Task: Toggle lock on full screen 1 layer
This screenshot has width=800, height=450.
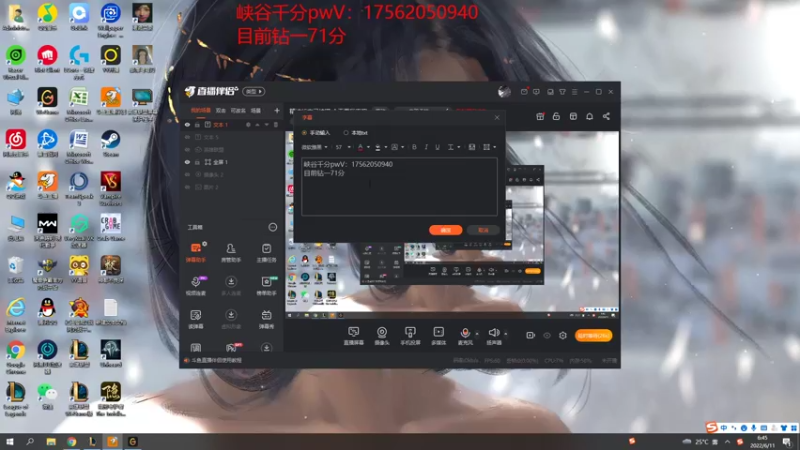Action: (x=197, y=162)
